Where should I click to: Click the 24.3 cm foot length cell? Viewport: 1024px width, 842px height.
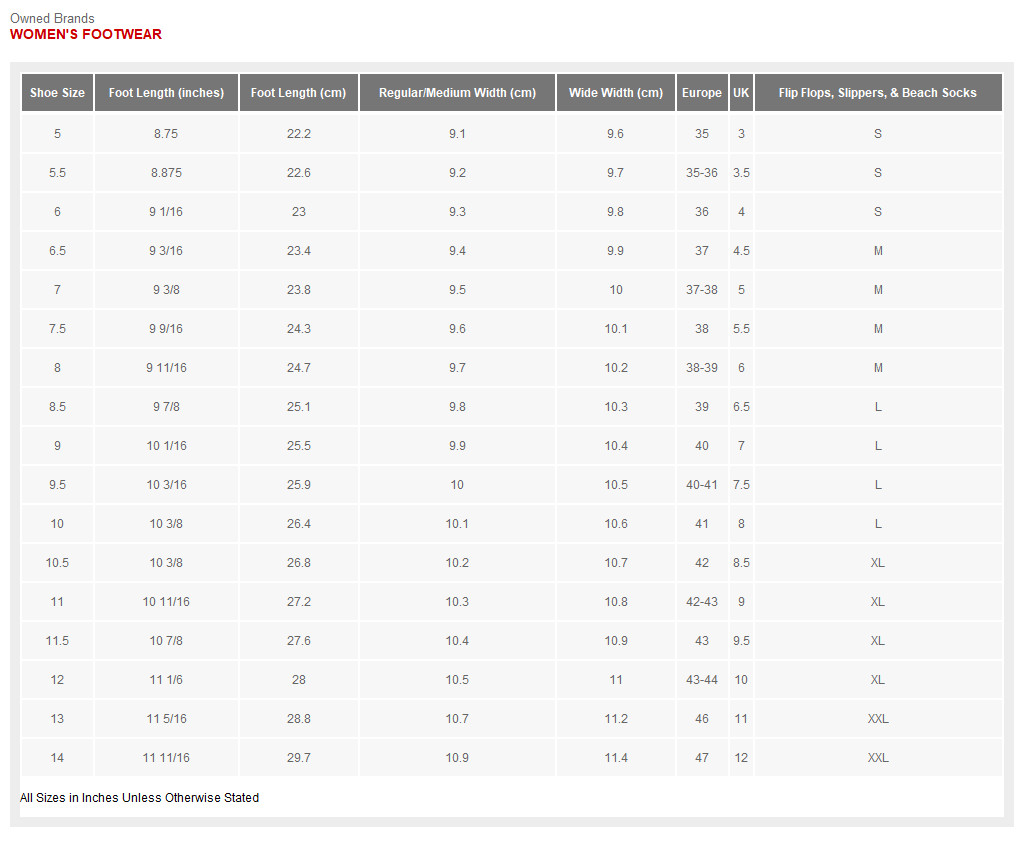pos(298,329)
